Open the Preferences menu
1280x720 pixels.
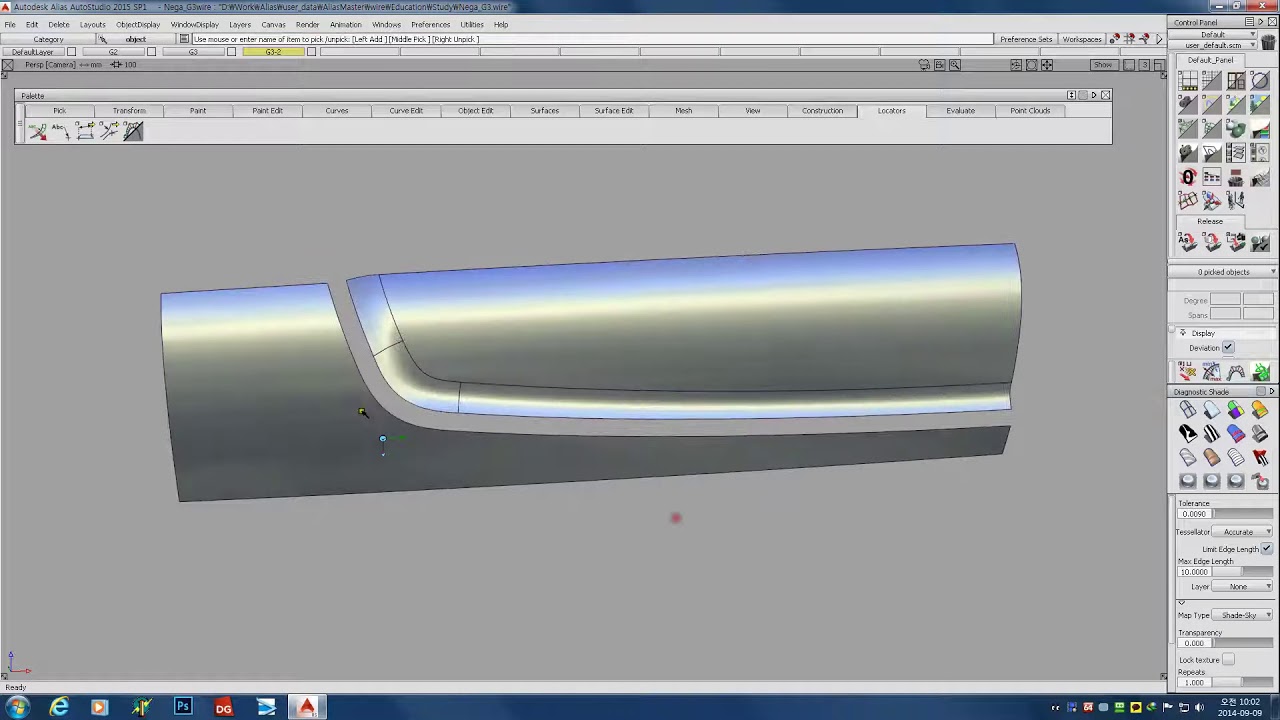click(430, 24)
